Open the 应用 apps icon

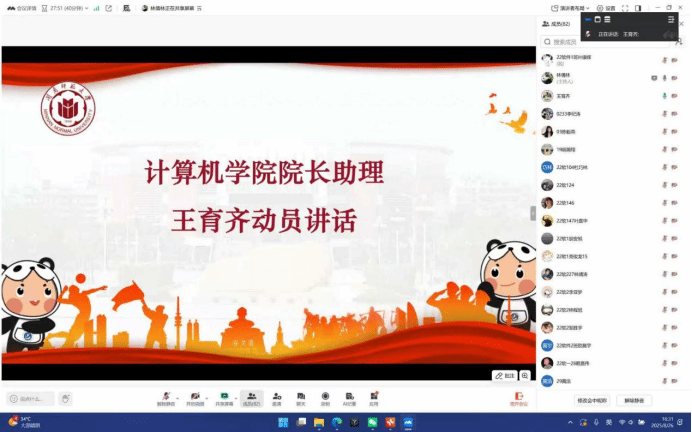(373, 396)
